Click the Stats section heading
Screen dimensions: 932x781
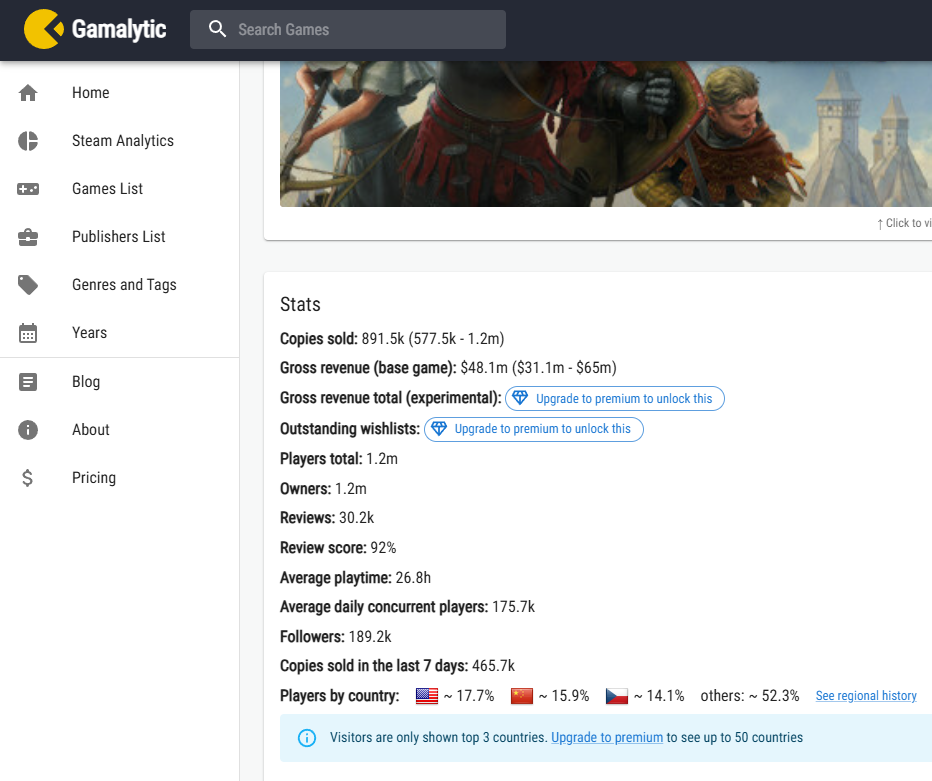300,304
